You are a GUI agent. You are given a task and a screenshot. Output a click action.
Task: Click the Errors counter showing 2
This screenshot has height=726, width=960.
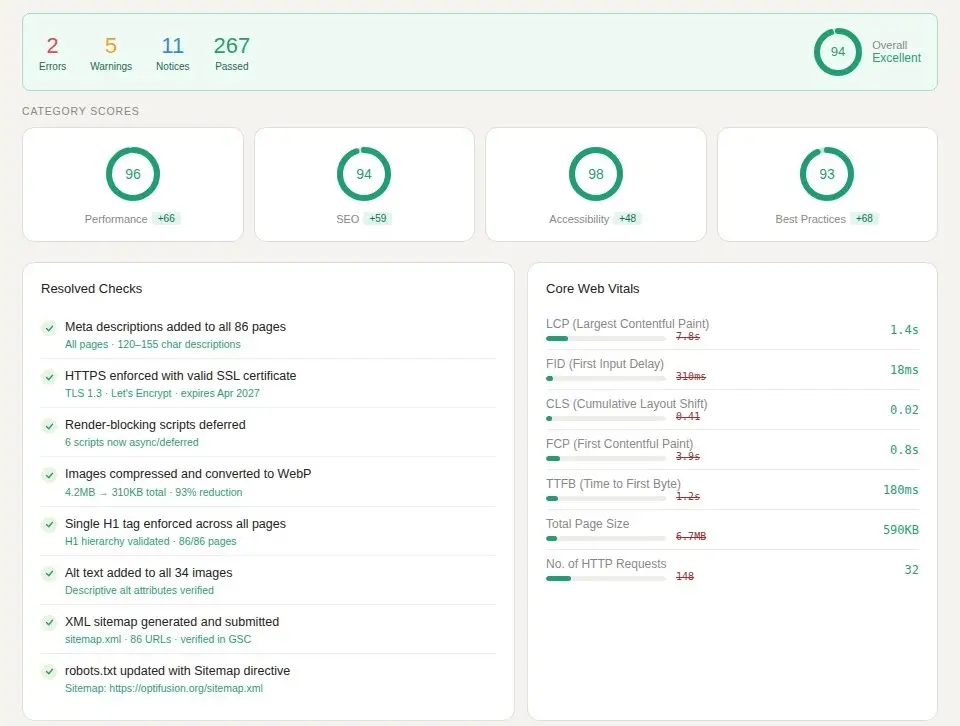[52, 52]
